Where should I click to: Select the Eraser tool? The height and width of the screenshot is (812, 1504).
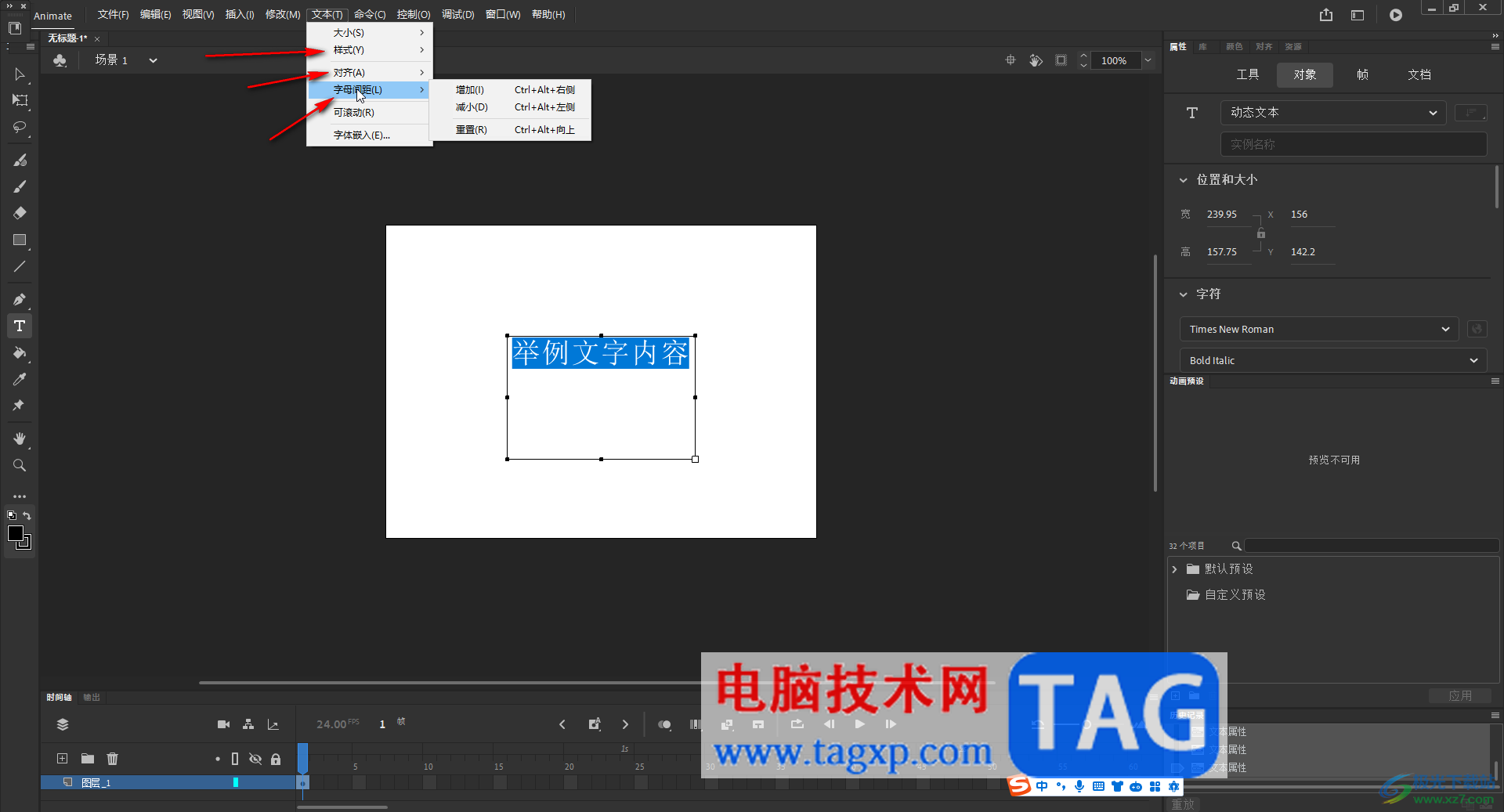[x=20, y=213]
